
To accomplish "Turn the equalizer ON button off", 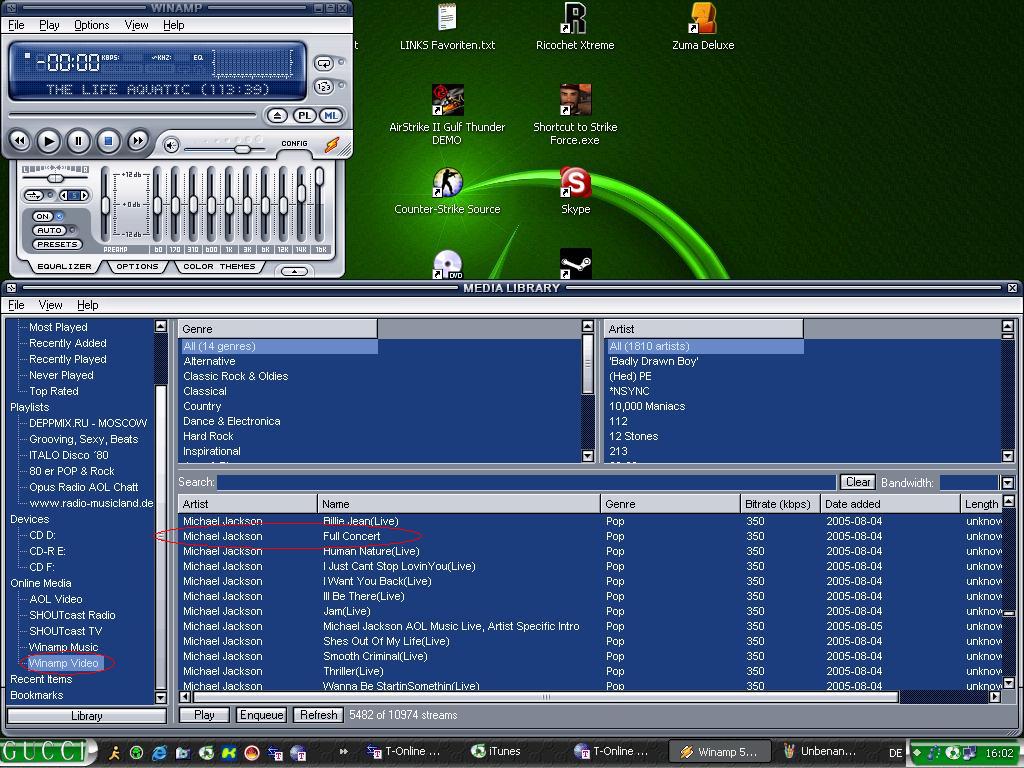I will 43,216.
